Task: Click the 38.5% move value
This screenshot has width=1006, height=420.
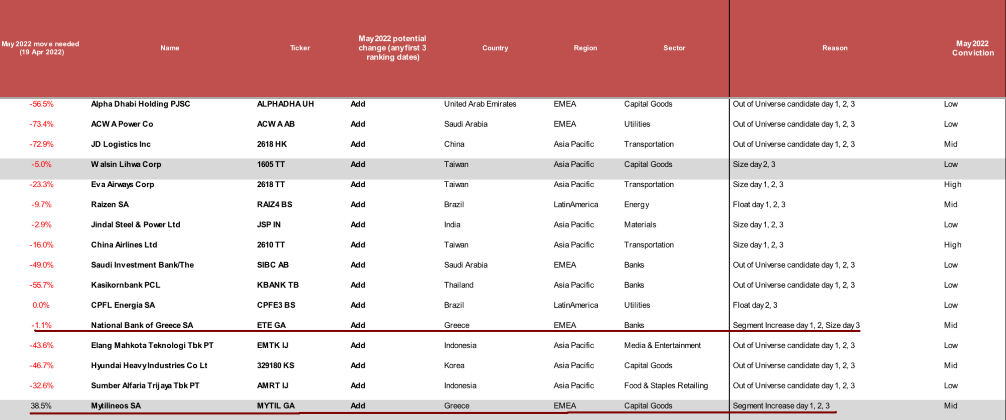Action: tap(41, 406)
